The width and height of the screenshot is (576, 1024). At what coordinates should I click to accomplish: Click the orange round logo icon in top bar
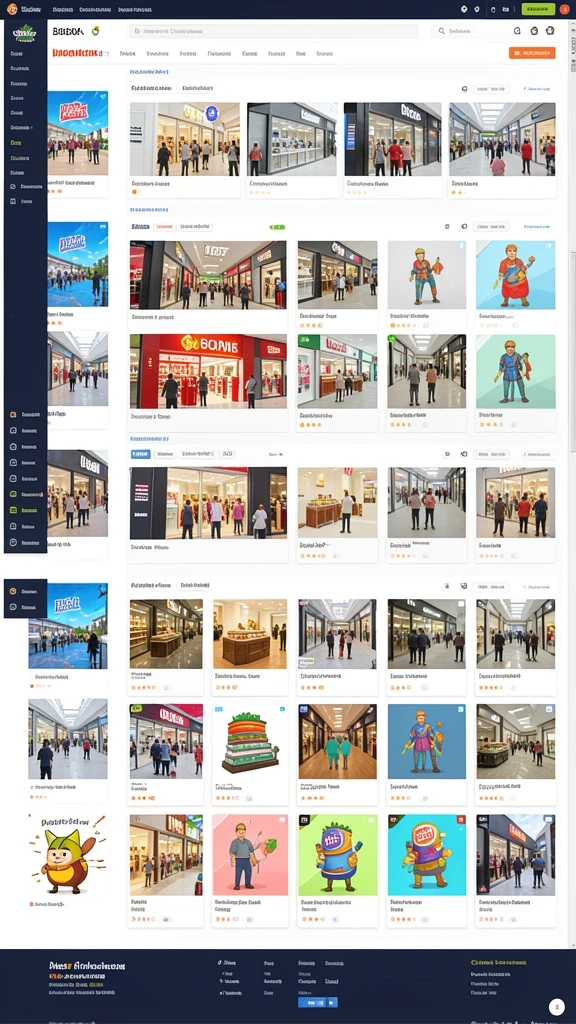click(12, 8)
